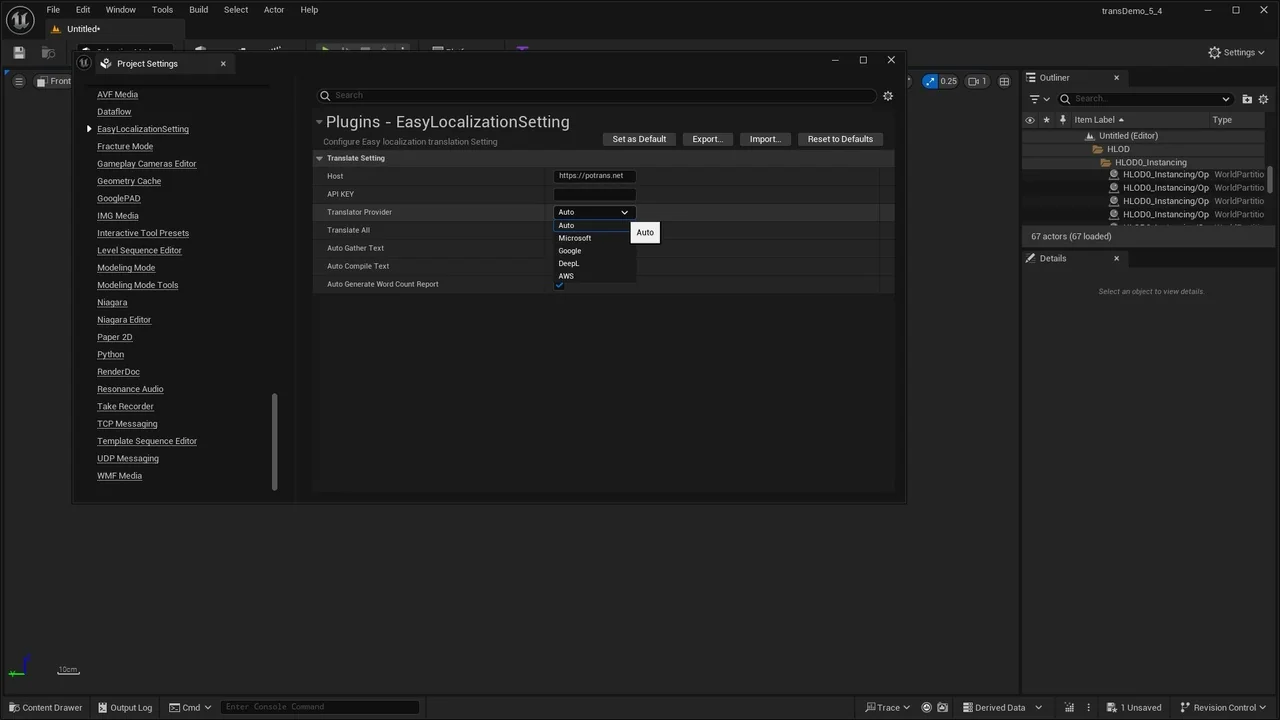1280x720 pixels.
Task: Open the Content Drawer
Action: tap(44, 707)
